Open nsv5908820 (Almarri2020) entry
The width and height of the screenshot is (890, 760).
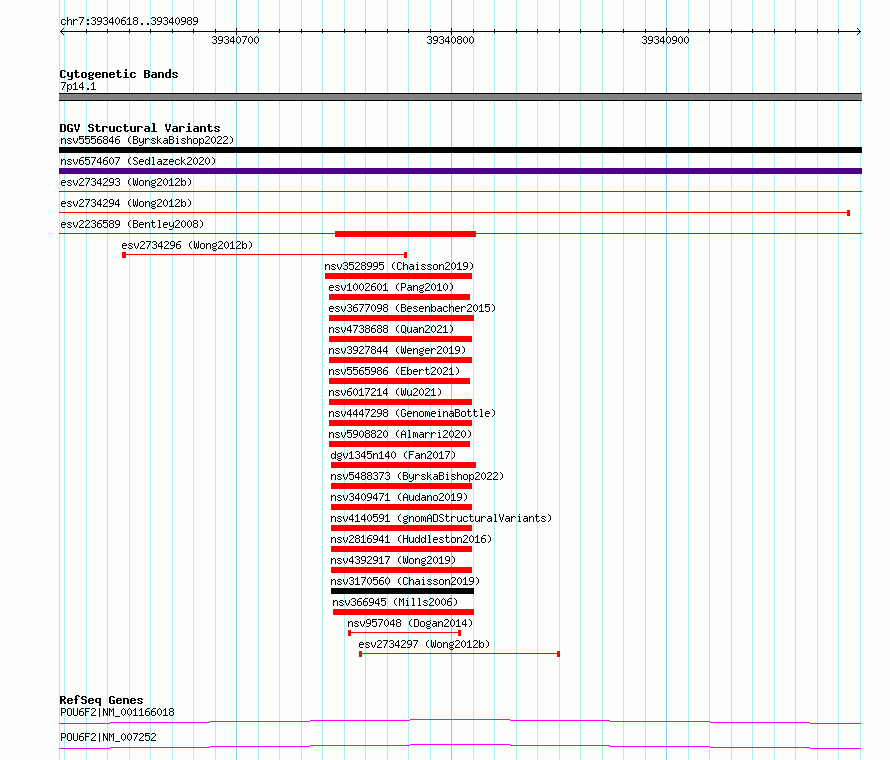click(x=400, y=434)
